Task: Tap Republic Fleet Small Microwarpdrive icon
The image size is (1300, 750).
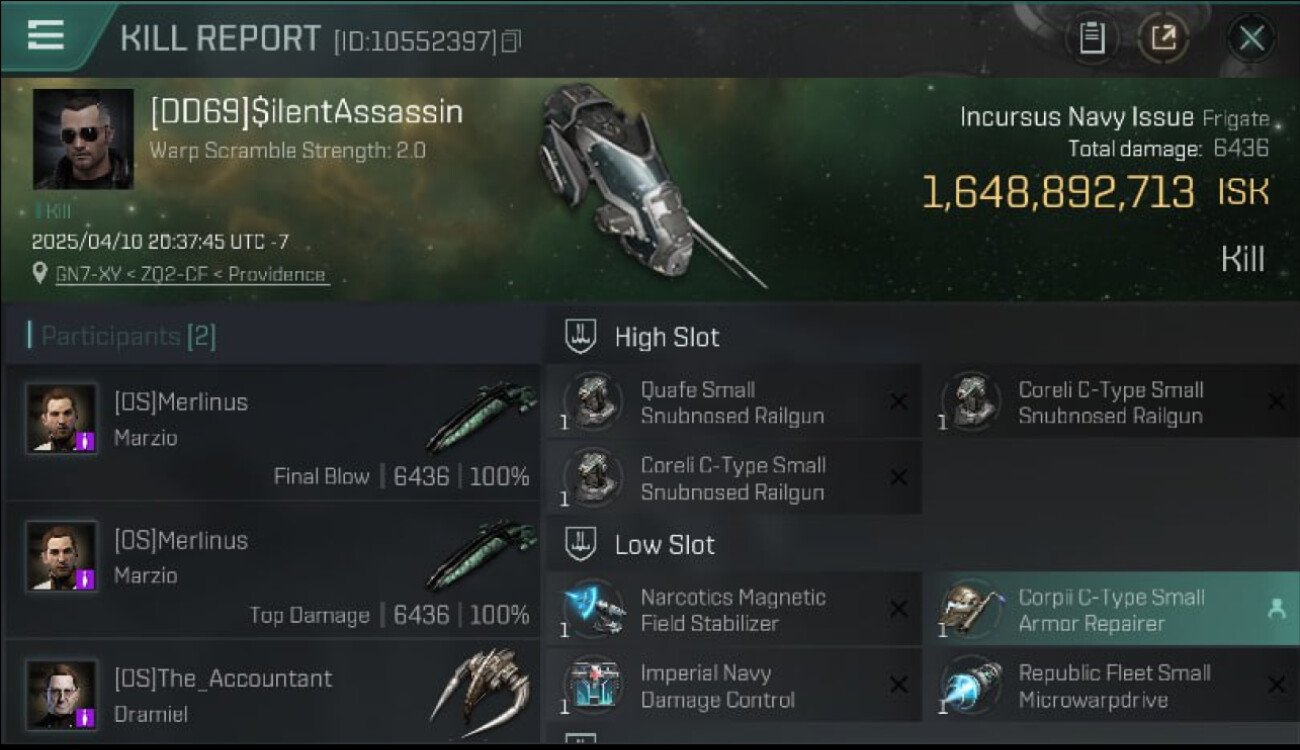Action: tap(971, 686)
